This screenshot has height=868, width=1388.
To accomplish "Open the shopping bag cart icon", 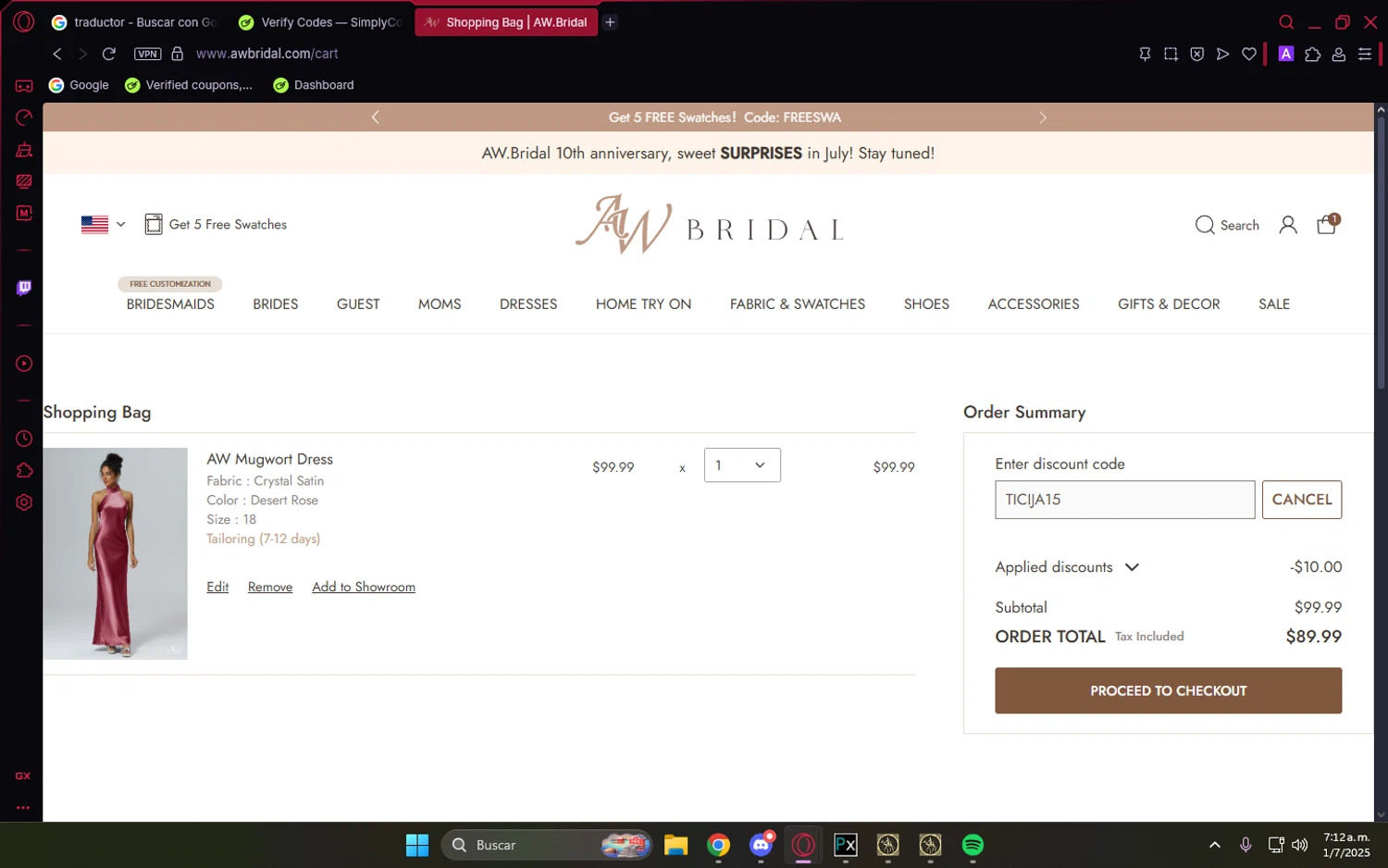I will coord(1327,224).
